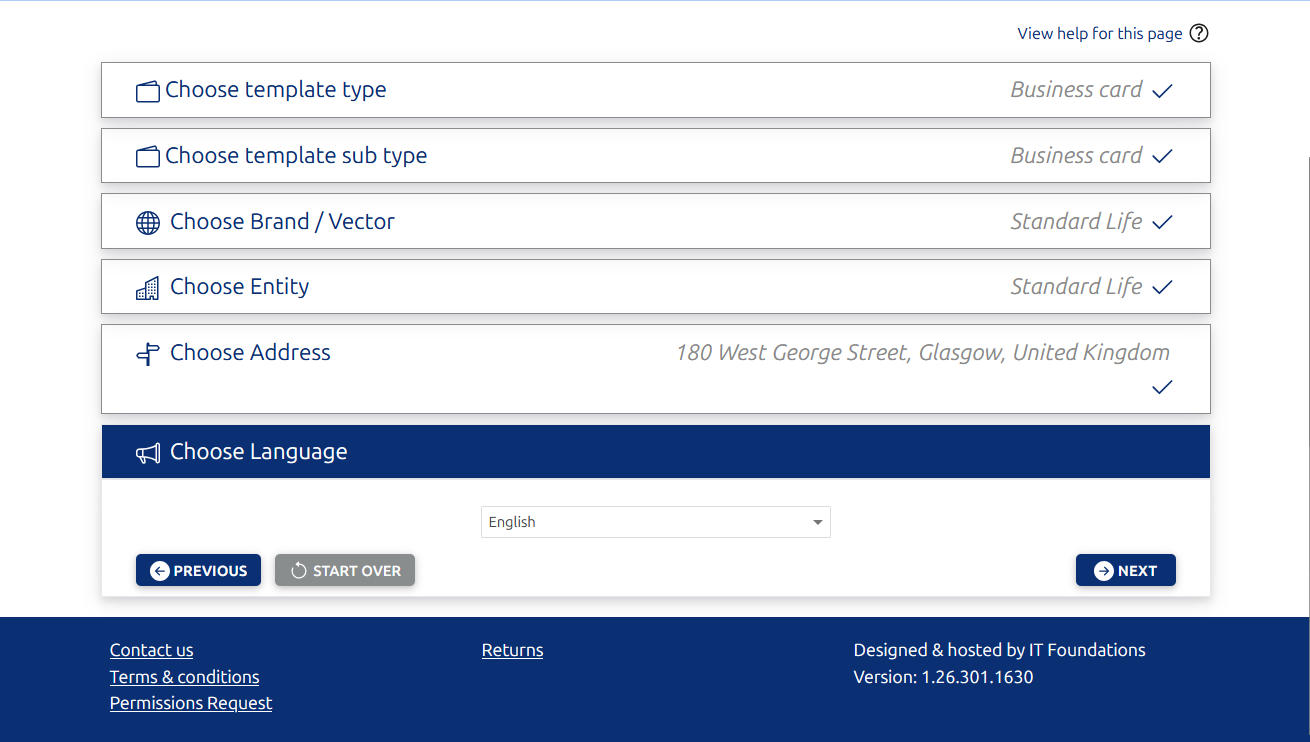
Task: Click the building icon next to Choose Entity
Action: pyautogui.click(x=148, y=289)
